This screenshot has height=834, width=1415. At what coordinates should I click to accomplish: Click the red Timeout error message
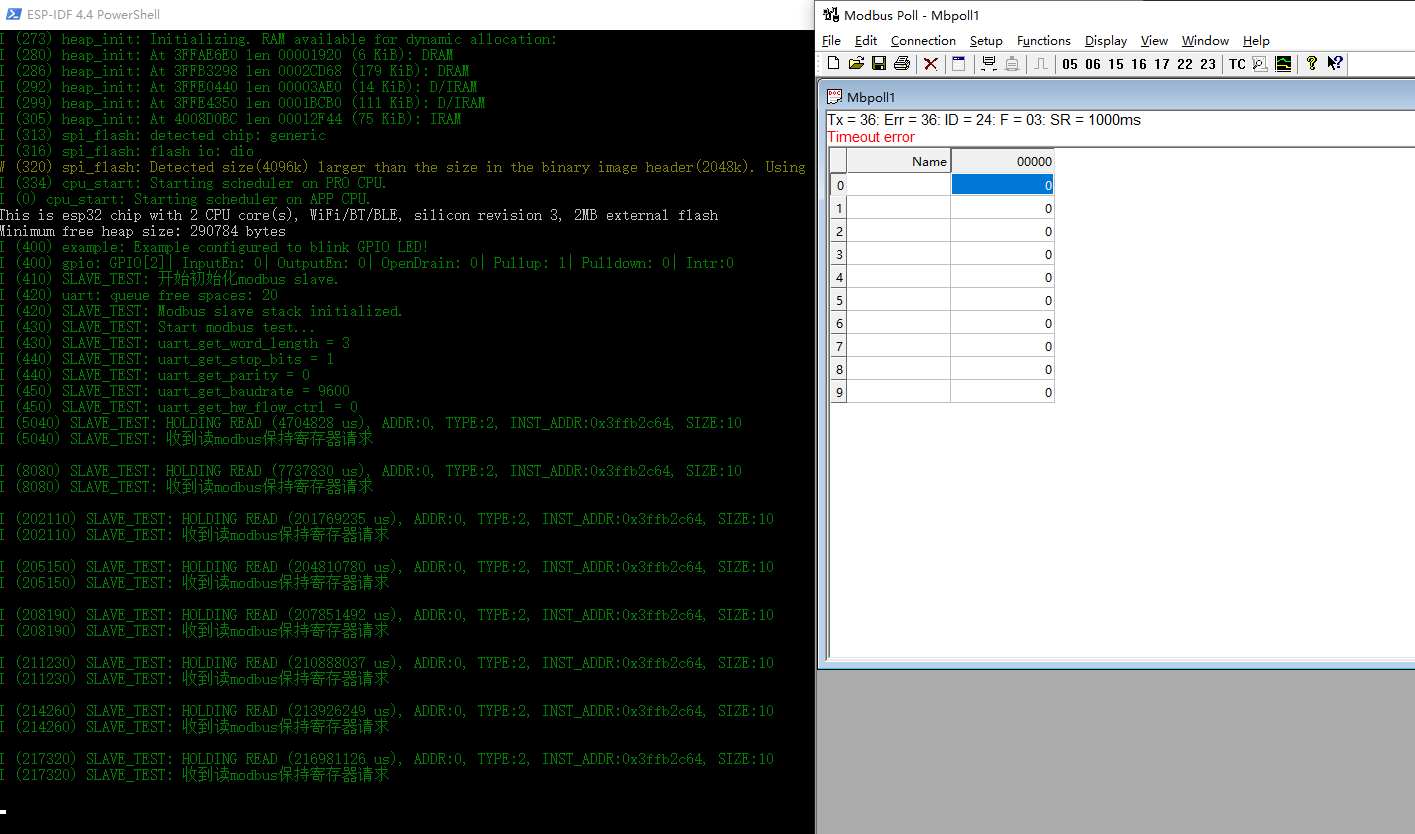(870, 137)
